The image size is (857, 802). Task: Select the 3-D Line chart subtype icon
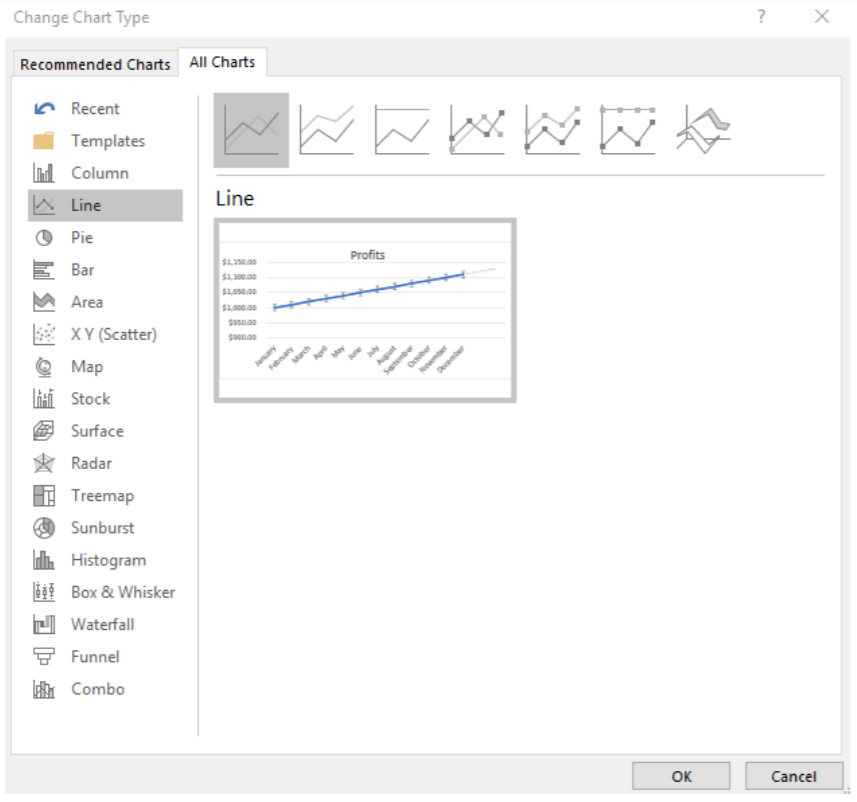coord(703,130)
